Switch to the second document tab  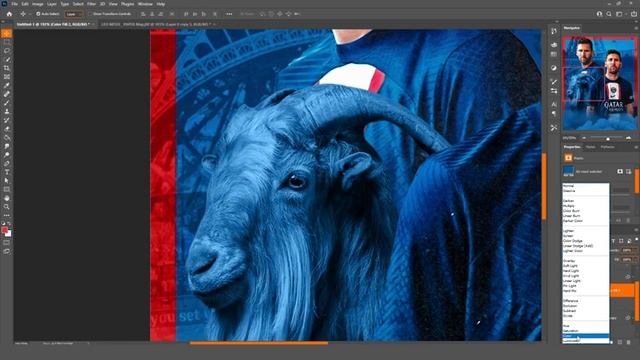[158, 24]
